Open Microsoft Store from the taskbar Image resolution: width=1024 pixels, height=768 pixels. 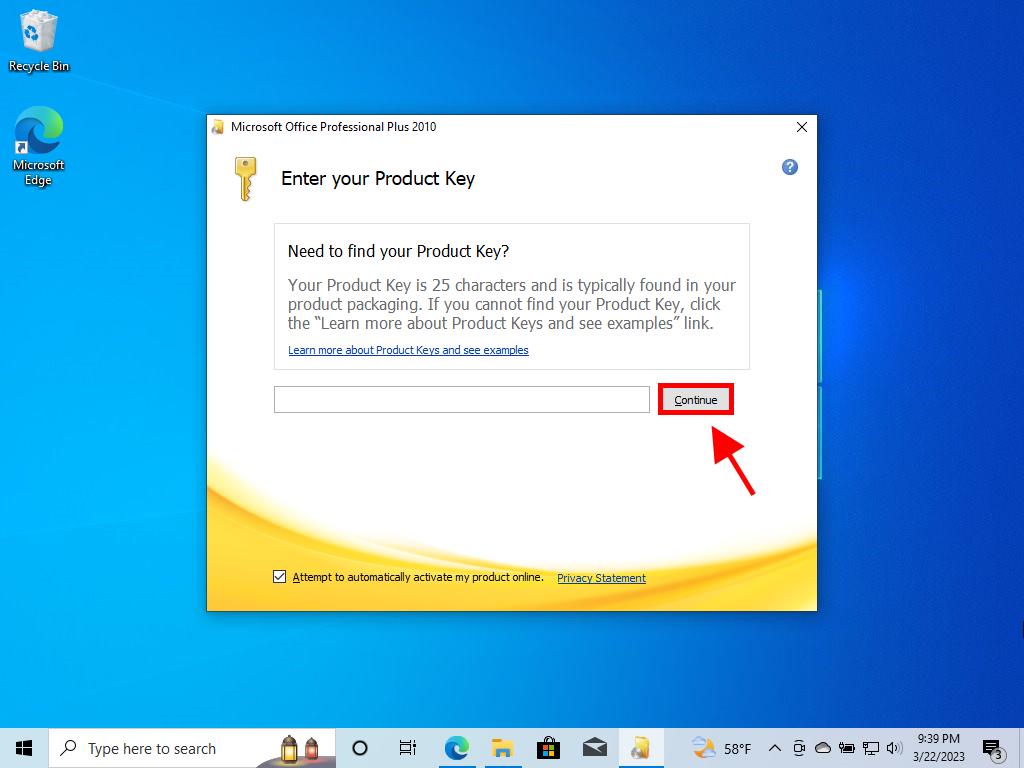(x=548, y=748)
